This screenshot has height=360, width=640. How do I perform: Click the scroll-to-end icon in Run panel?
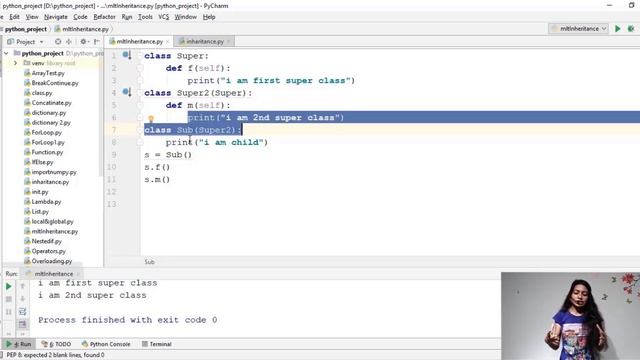pos(22,324)
